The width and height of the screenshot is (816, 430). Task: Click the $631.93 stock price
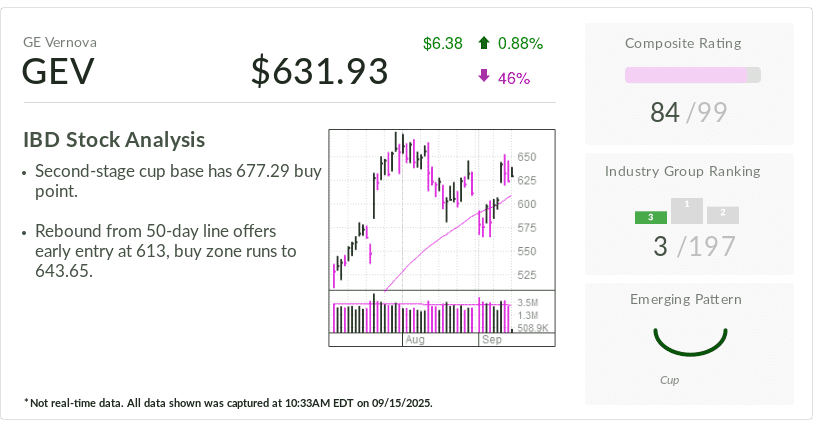pos(320,72)
